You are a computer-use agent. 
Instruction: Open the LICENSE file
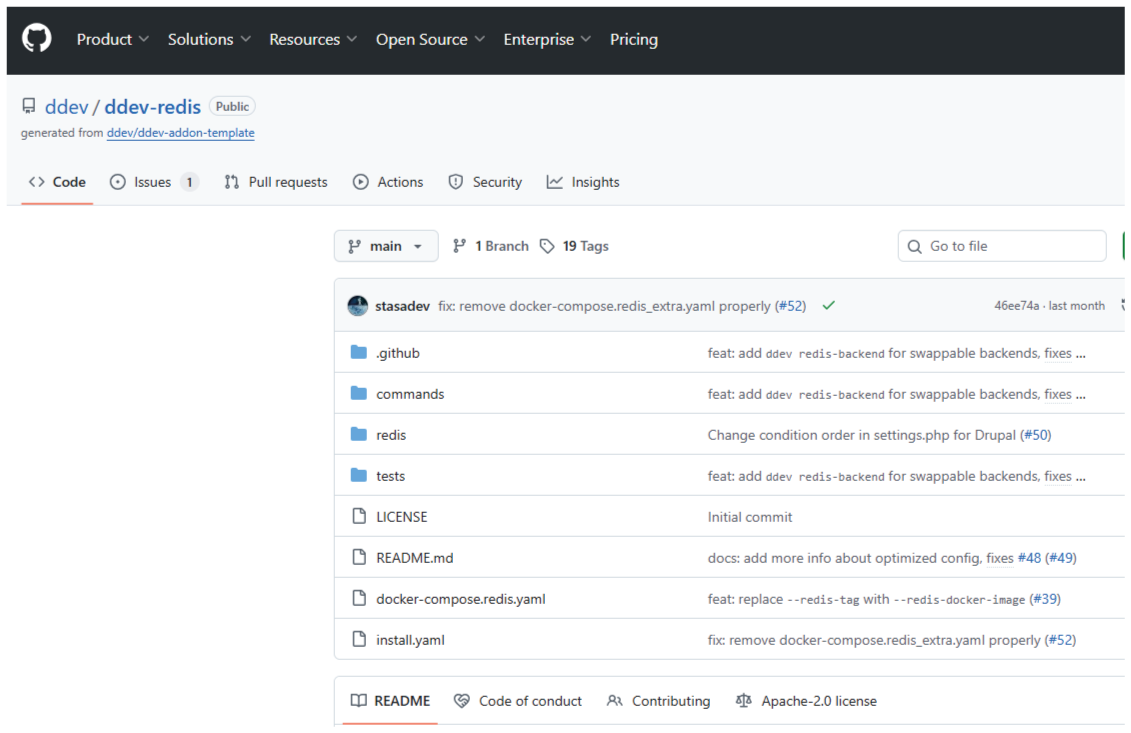click(x=402, y=517)
